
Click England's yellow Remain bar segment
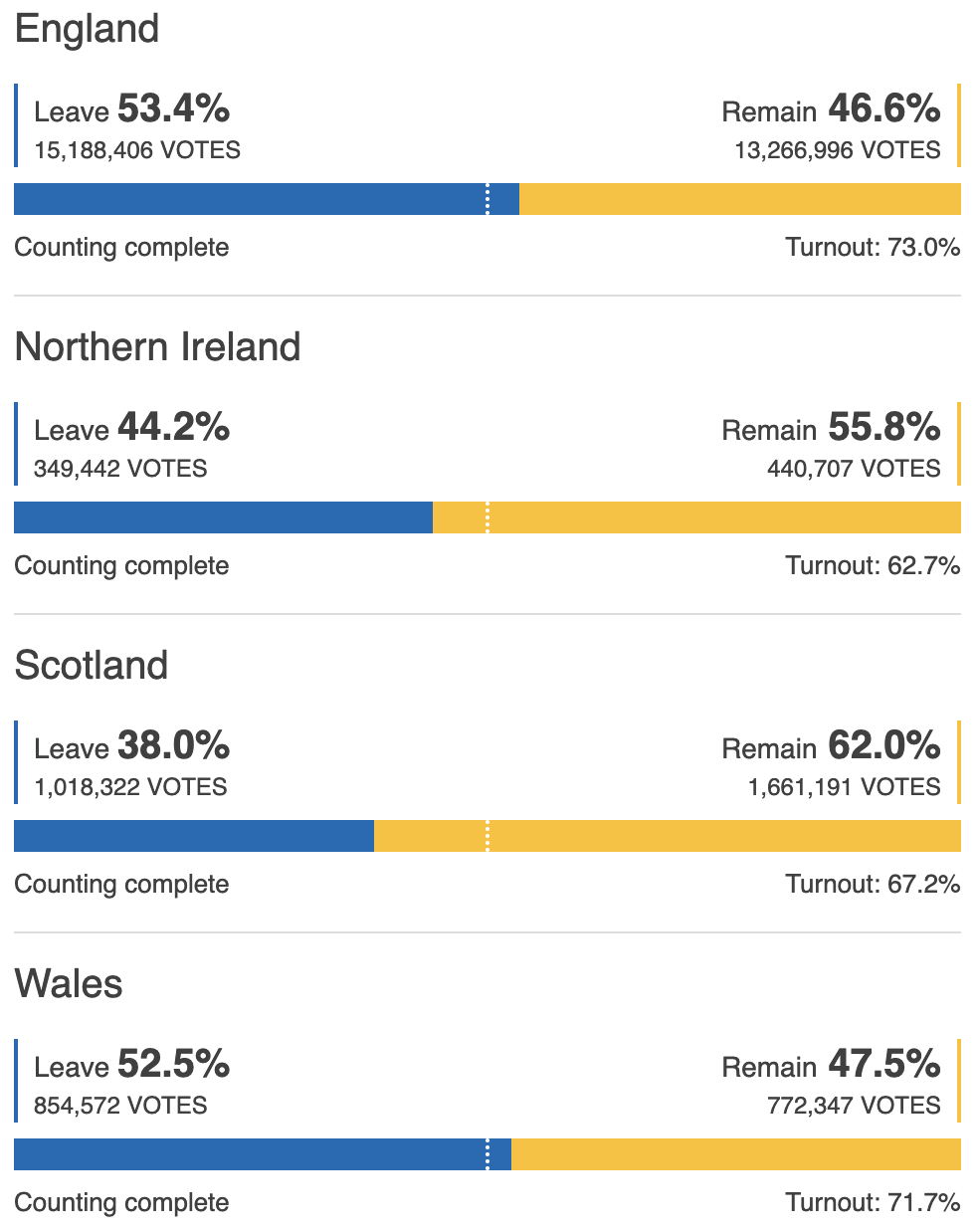point(739,199)
